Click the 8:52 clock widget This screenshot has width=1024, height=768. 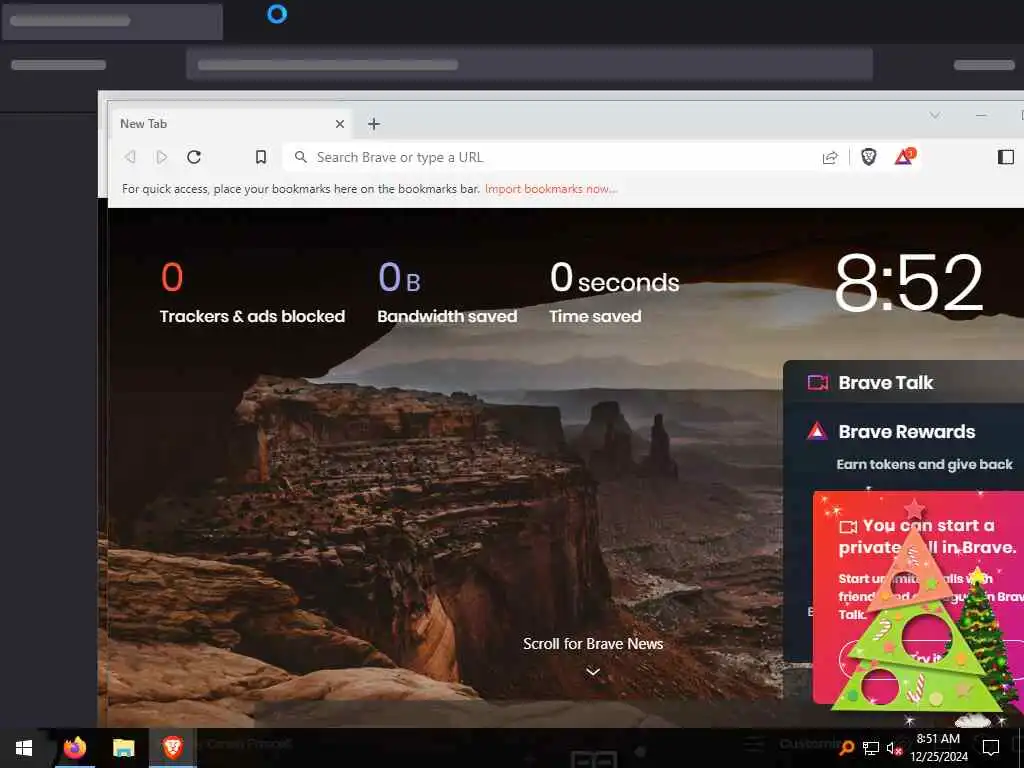pyautogui.click(x=909, y=283)
